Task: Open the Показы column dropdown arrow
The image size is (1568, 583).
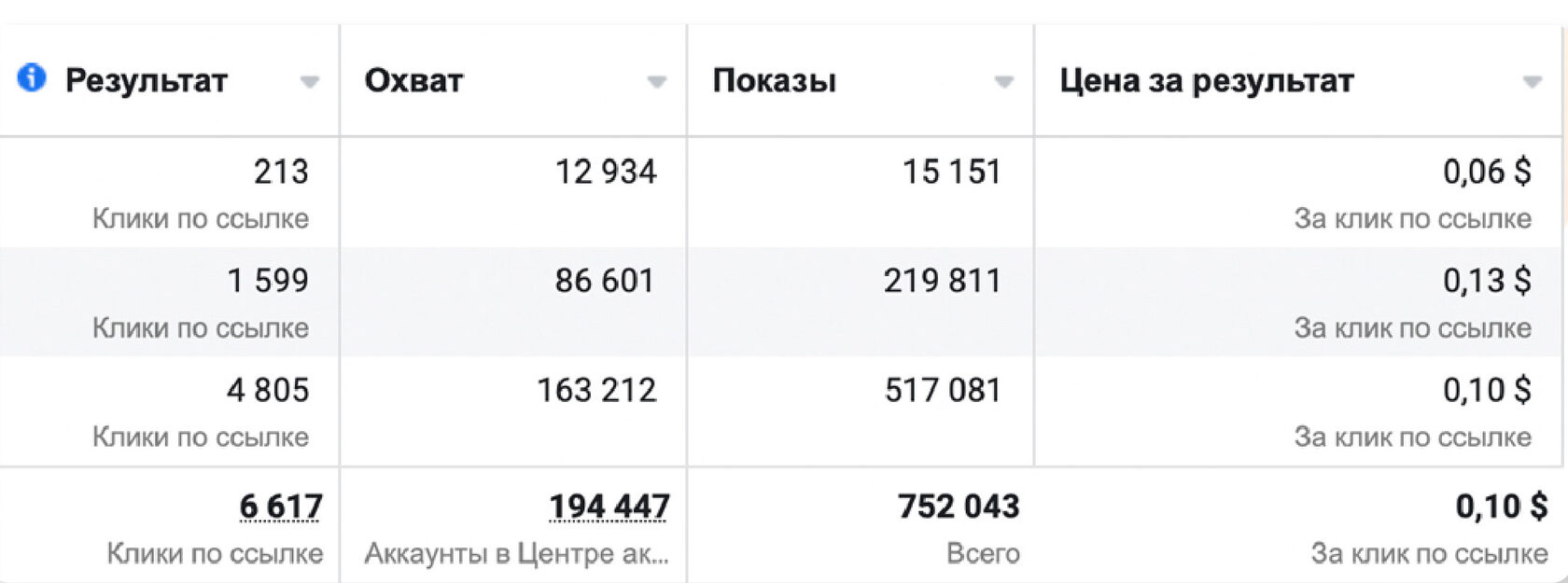Action: [x=1004, y=82]
